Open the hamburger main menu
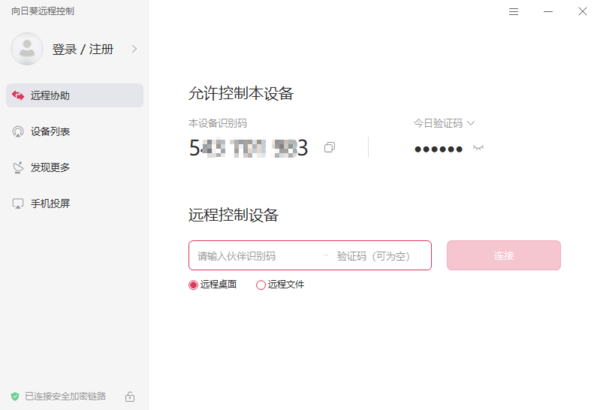 click(513, 11)
